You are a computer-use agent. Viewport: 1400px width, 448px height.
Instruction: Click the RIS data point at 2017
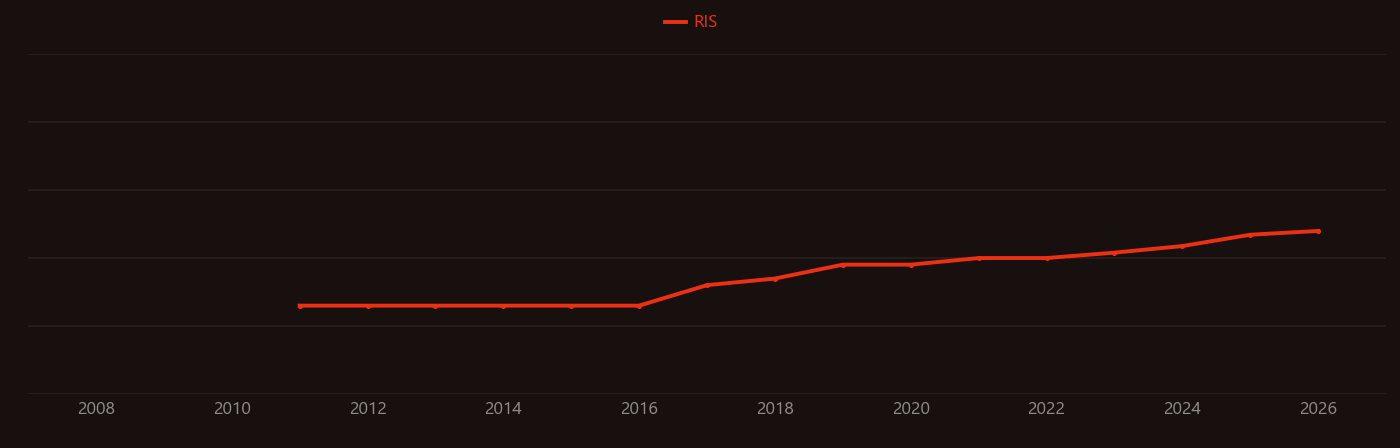(707, 285)
